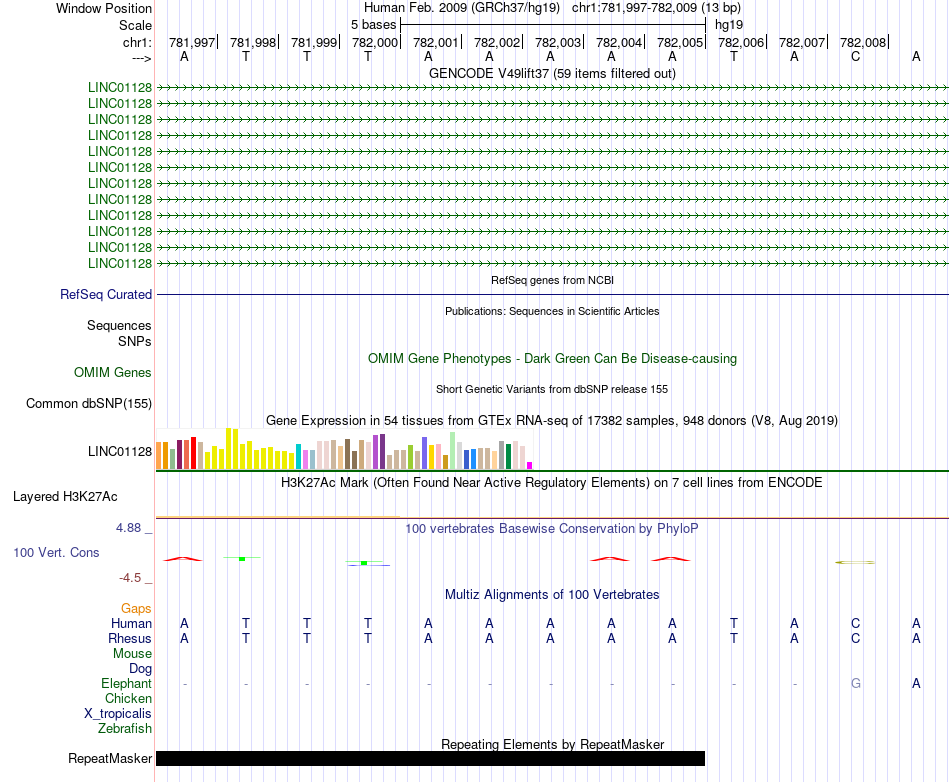Select position label 781,997

click(192, 42)
